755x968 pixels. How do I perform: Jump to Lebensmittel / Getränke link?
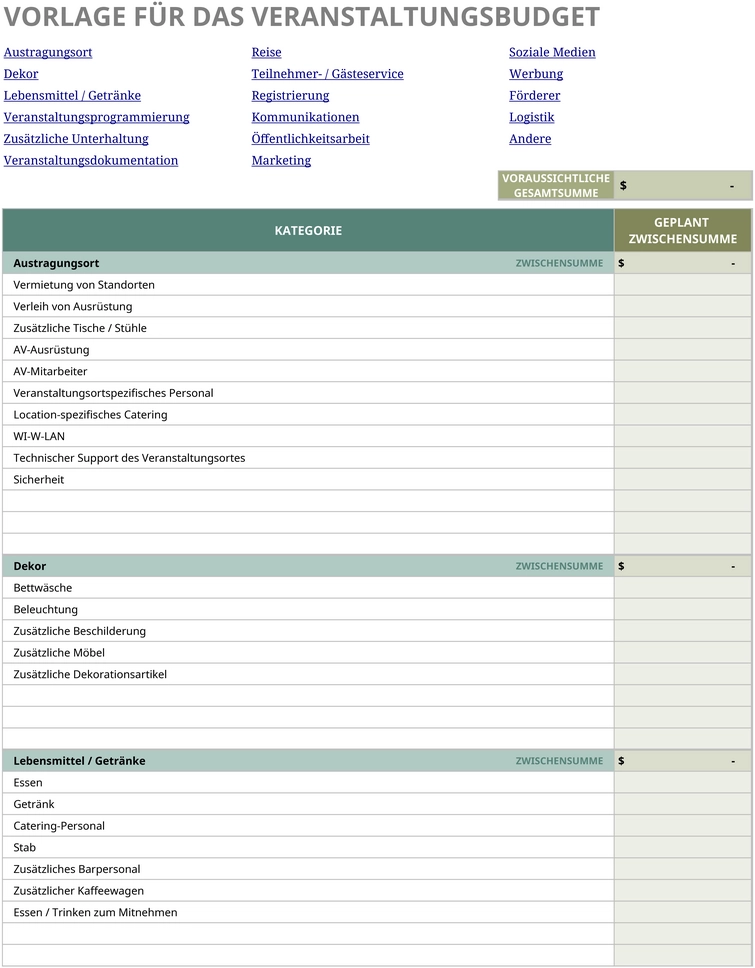tap(72, 96)
